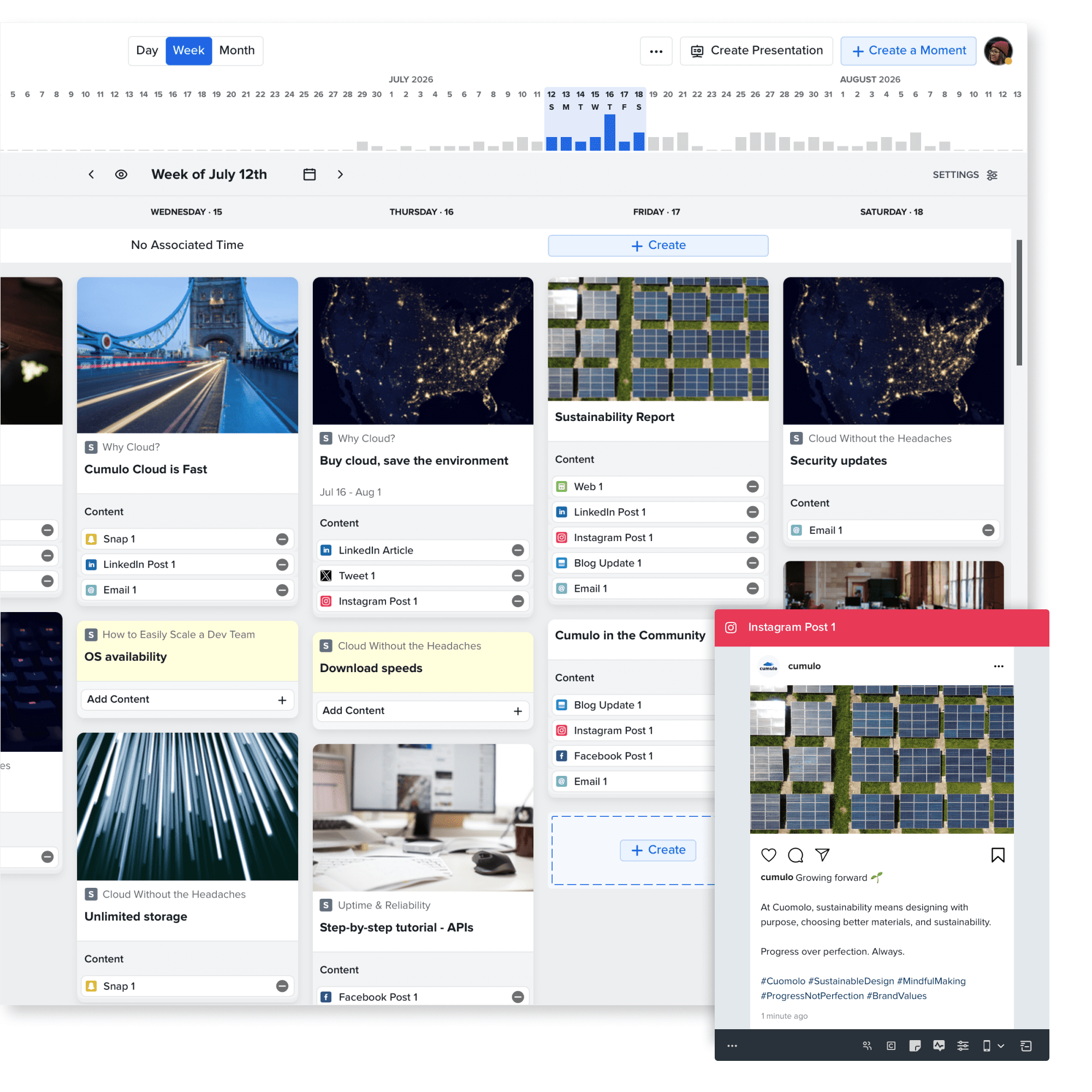The width and height of the screenshot is (1092, 1092).
Task: Expand Add Content under OS availability
Action: pyautogui.click(x=282, y=700)
